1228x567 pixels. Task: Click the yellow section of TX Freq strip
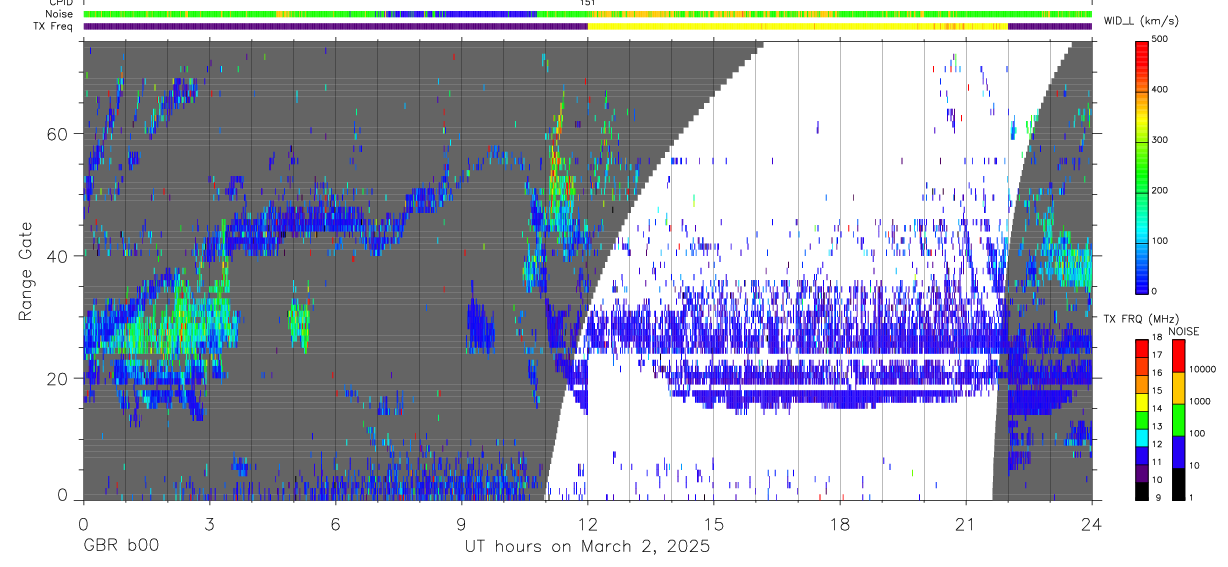click(x=798, y=26)
